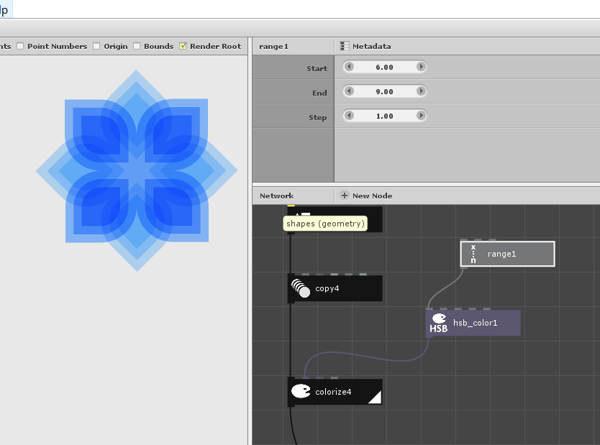Click the End parameter label
The image size is (600, 445).
[x=320, y=93]
